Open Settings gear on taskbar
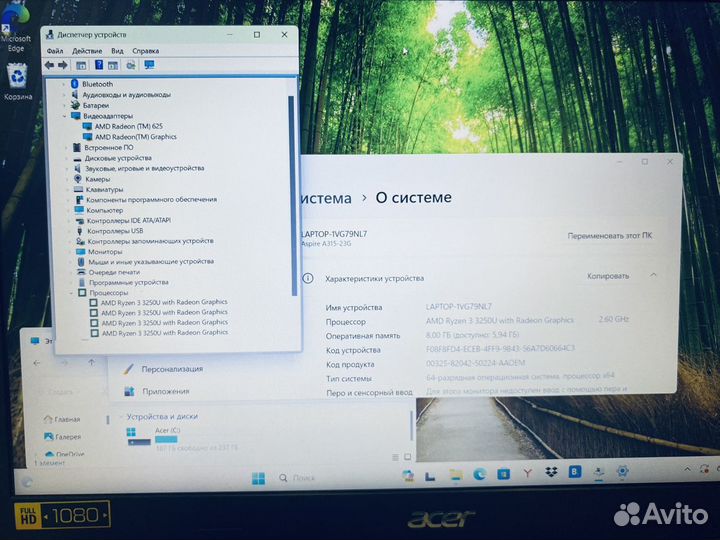 pyautogui.click(x=622, y=472)
